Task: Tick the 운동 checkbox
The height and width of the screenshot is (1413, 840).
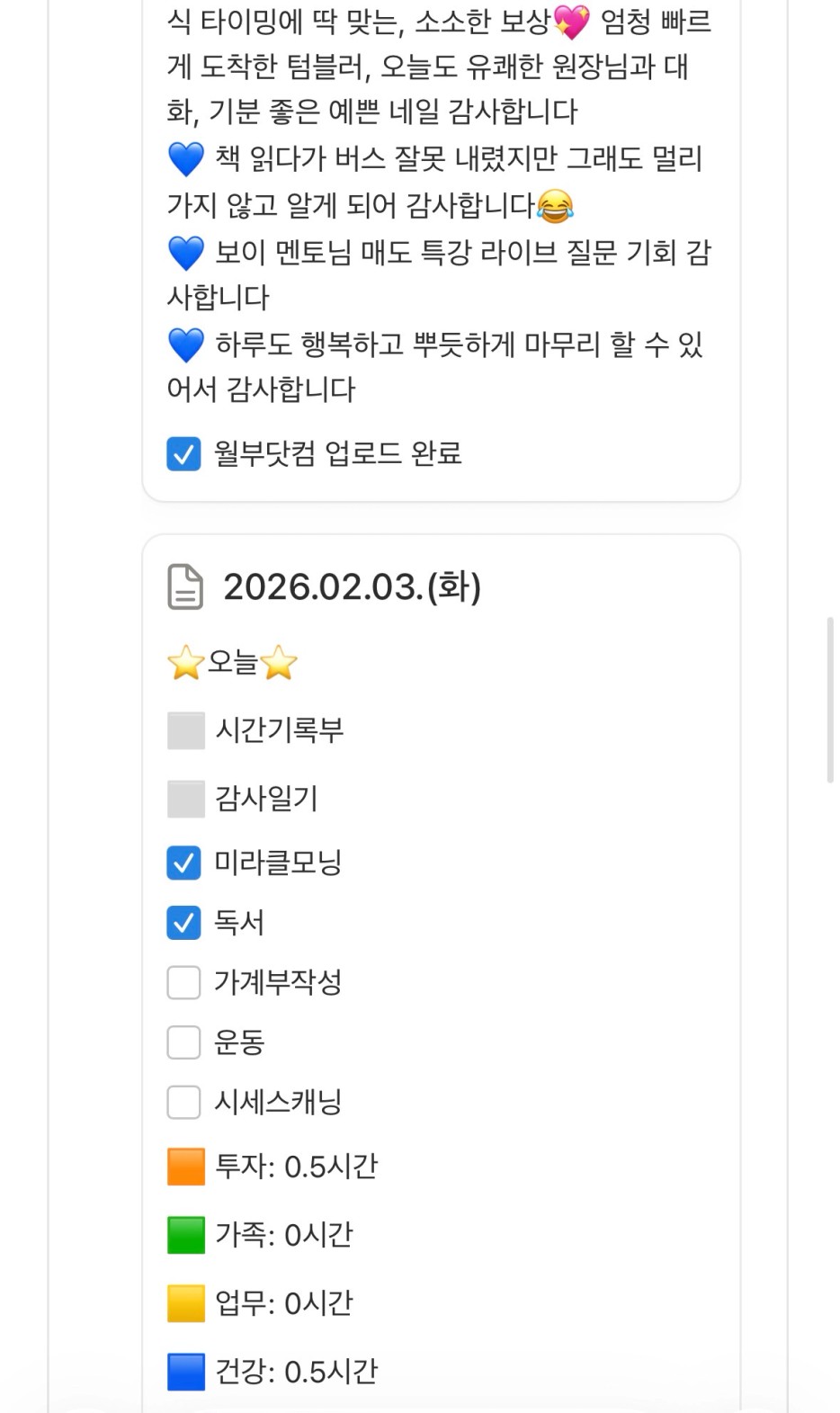Action: 183,1042
